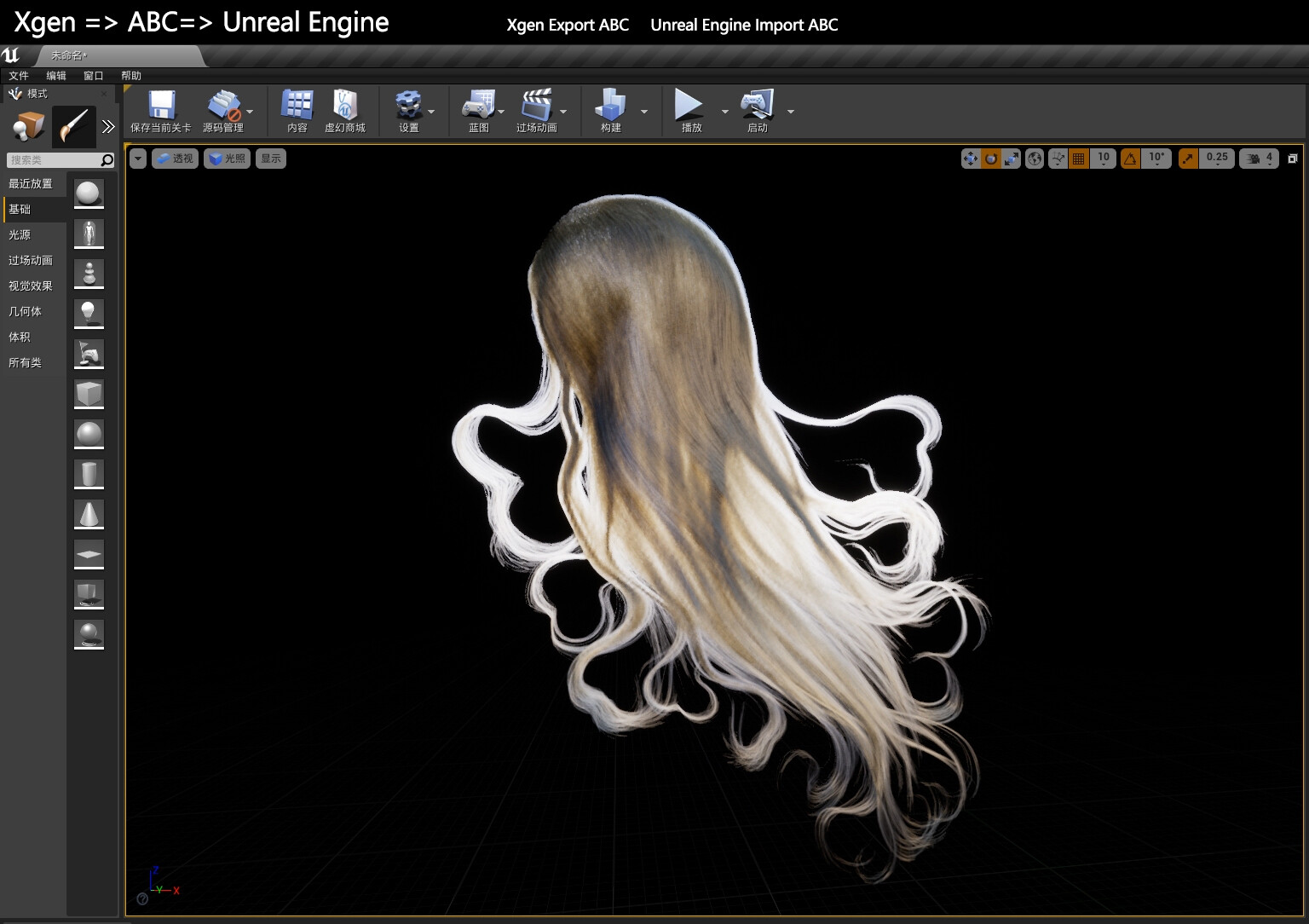Select the Place mode cube icon
Viewport: 1309px width, 924px height.
pyautogui.click(x=28, y=126)
